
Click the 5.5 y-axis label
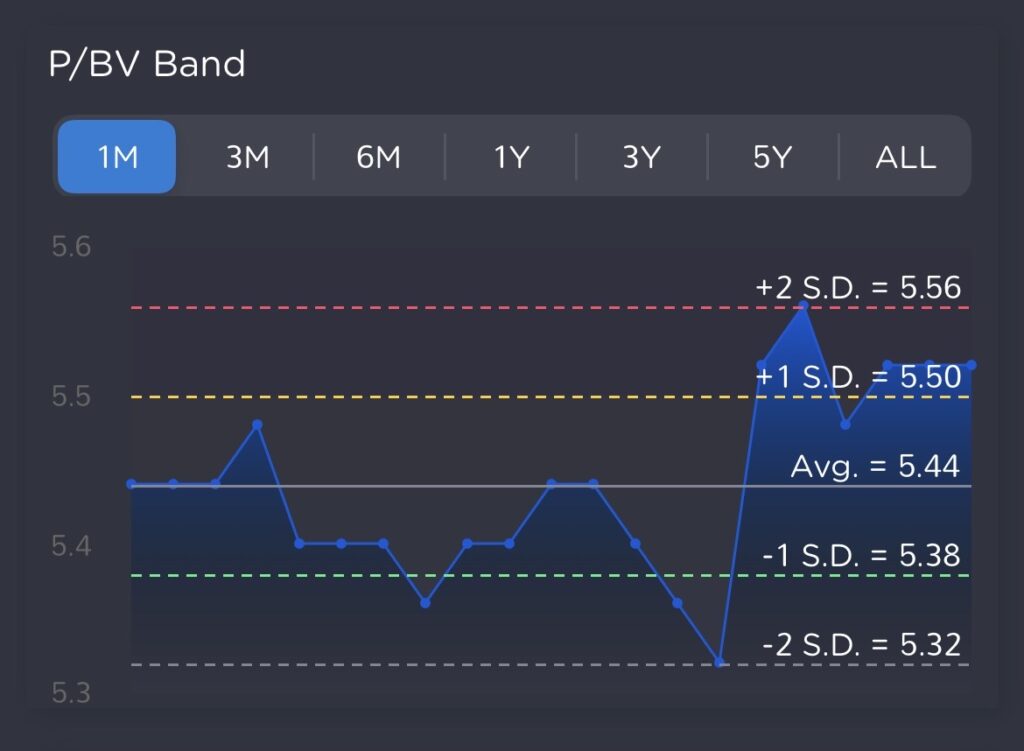point(71,397)
